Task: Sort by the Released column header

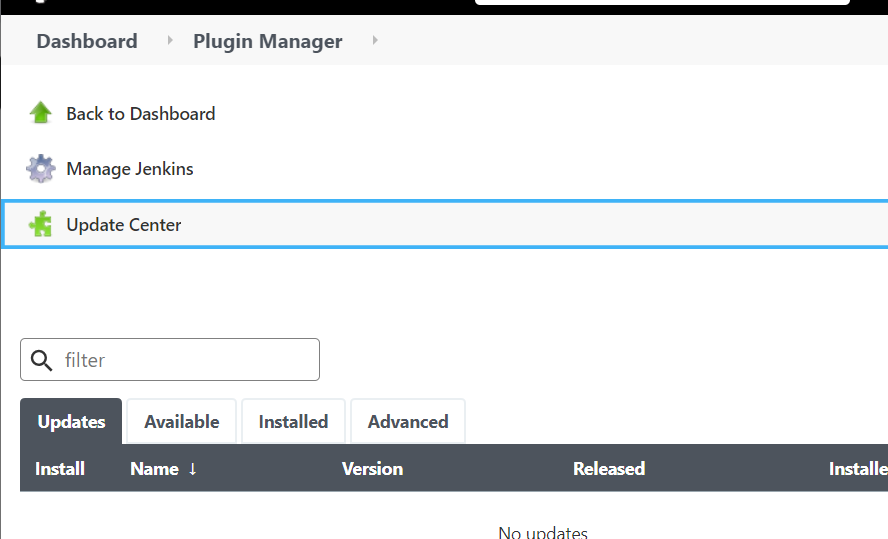Action: point(609,469)
